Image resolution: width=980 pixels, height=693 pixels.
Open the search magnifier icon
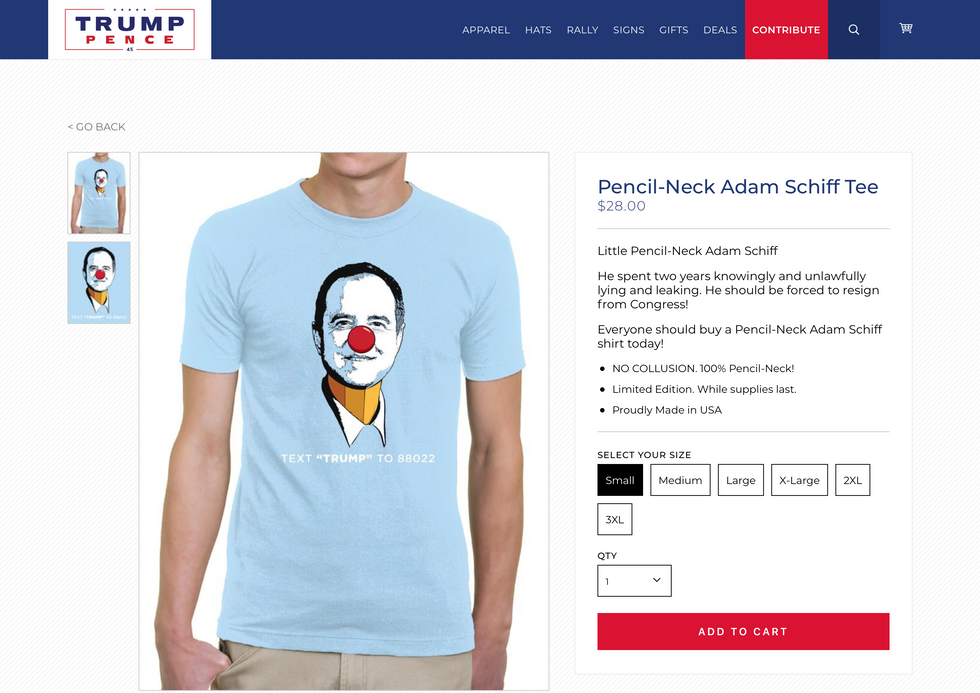pos(853,29)
